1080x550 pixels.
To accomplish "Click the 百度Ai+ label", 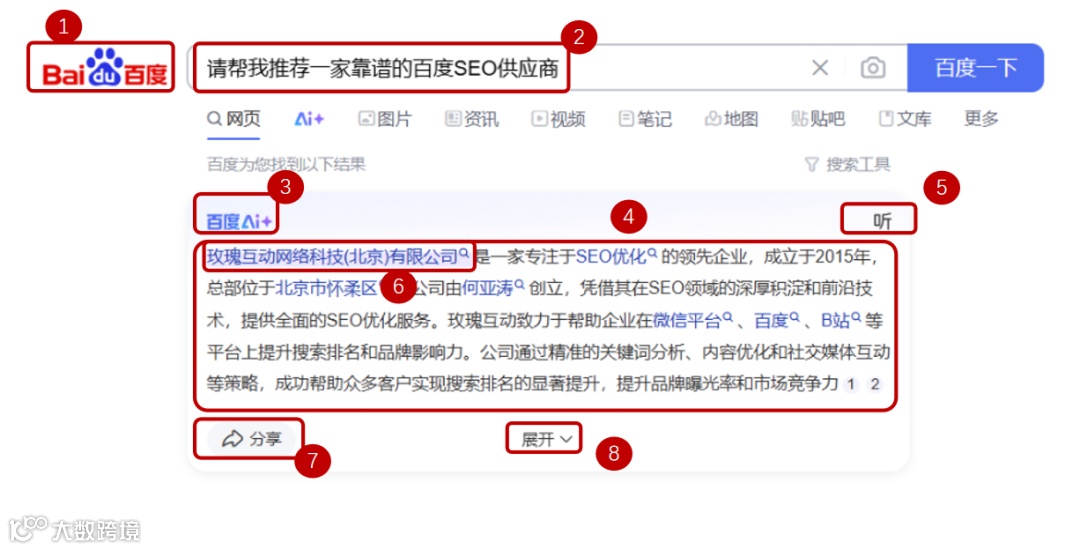I will pyautogui.click(x=239, y=222).
